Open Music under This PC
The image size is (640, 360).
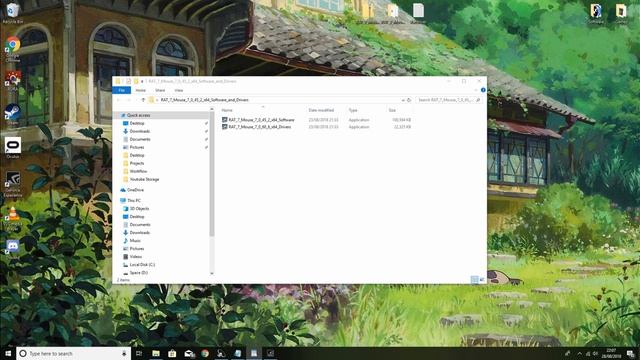[x=135, y=241]
